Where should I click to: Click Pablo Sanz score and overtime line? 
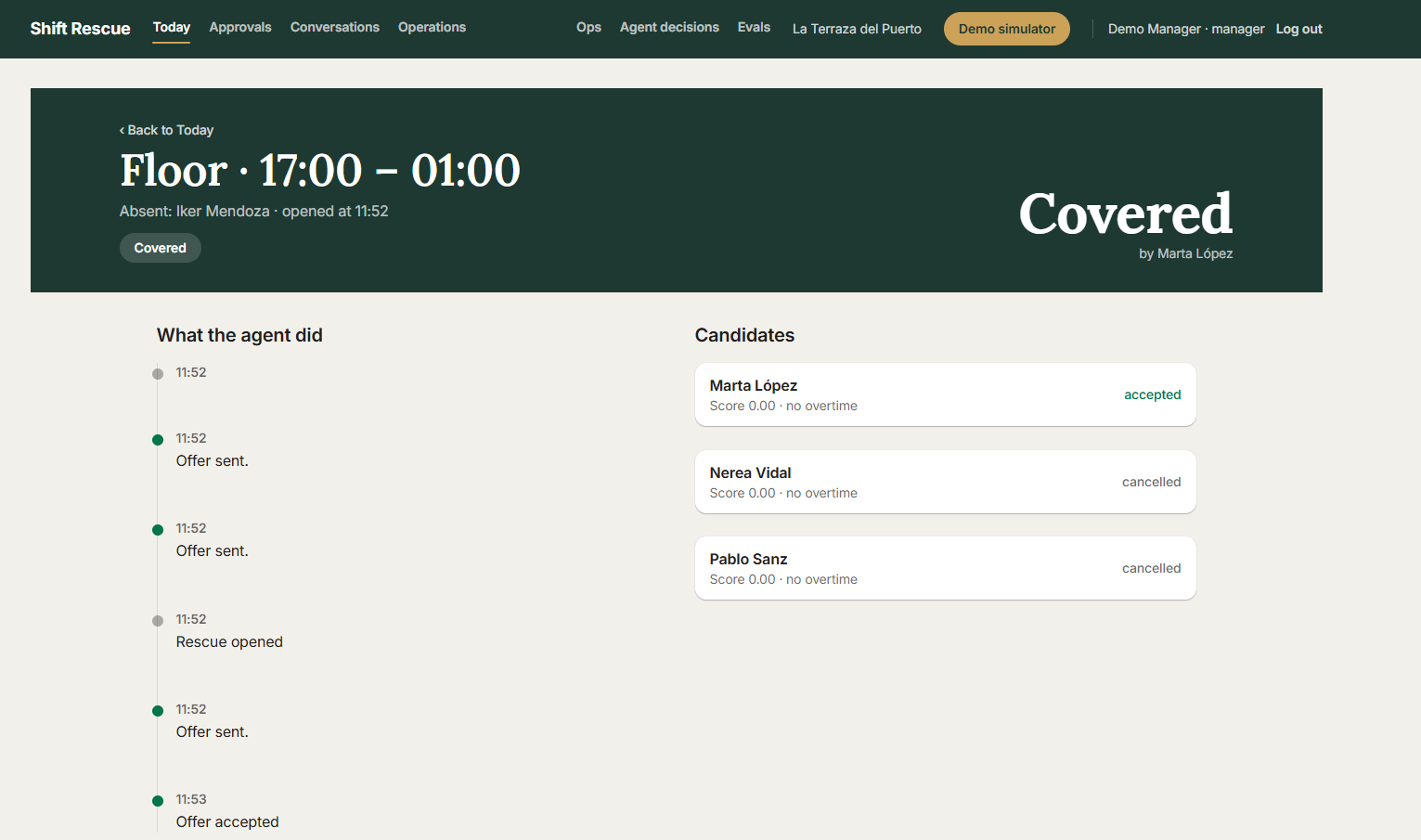point(783,579)
